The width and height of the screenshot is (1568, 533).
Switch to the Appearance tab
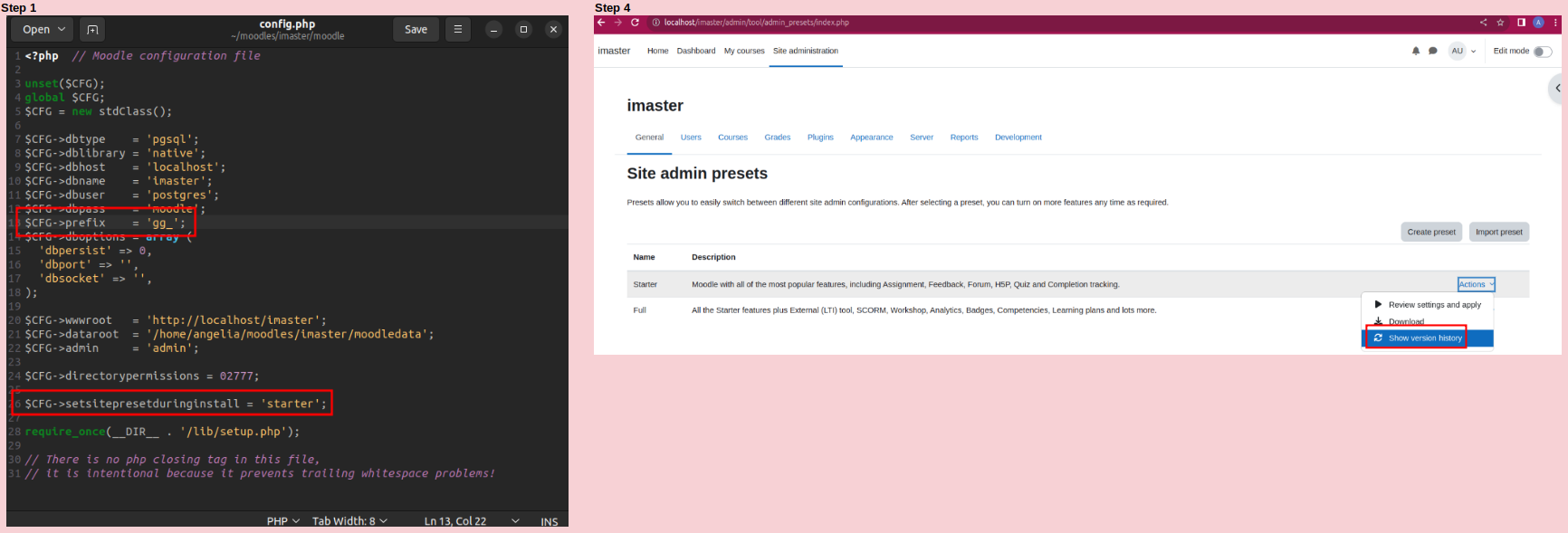pyautogui.click(x=871, y=138)
